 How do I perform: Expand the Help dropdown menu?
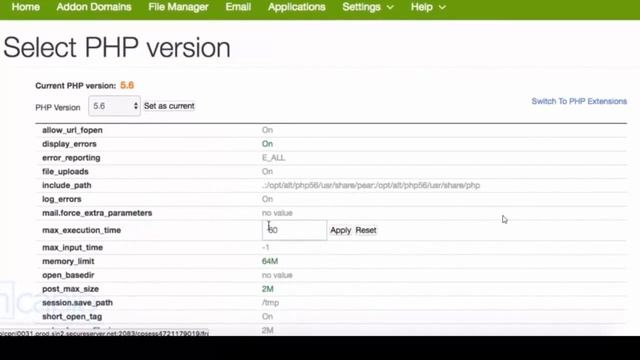pos(428,7)
